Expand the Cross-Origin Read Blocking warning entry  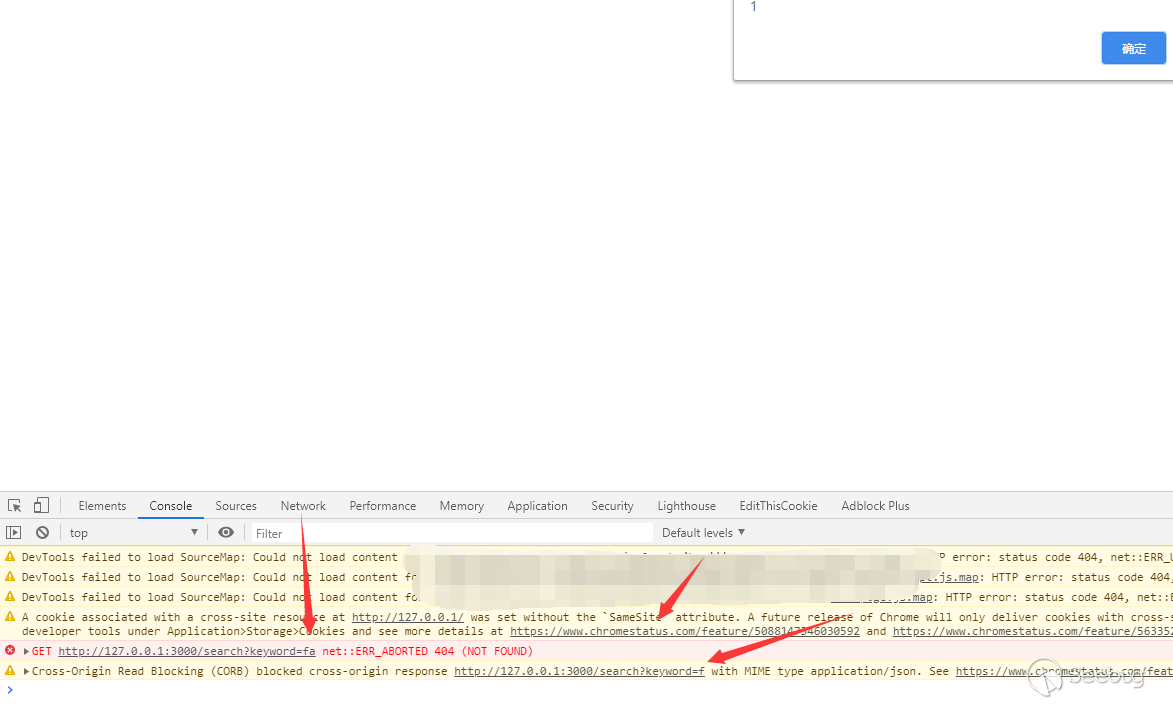click(26, 671)
